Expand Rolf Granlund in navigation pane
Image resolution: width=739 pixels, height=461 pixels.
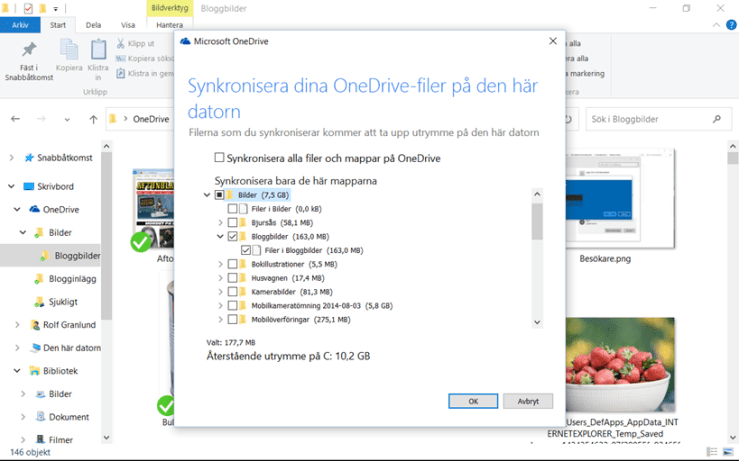coord(18,325)
